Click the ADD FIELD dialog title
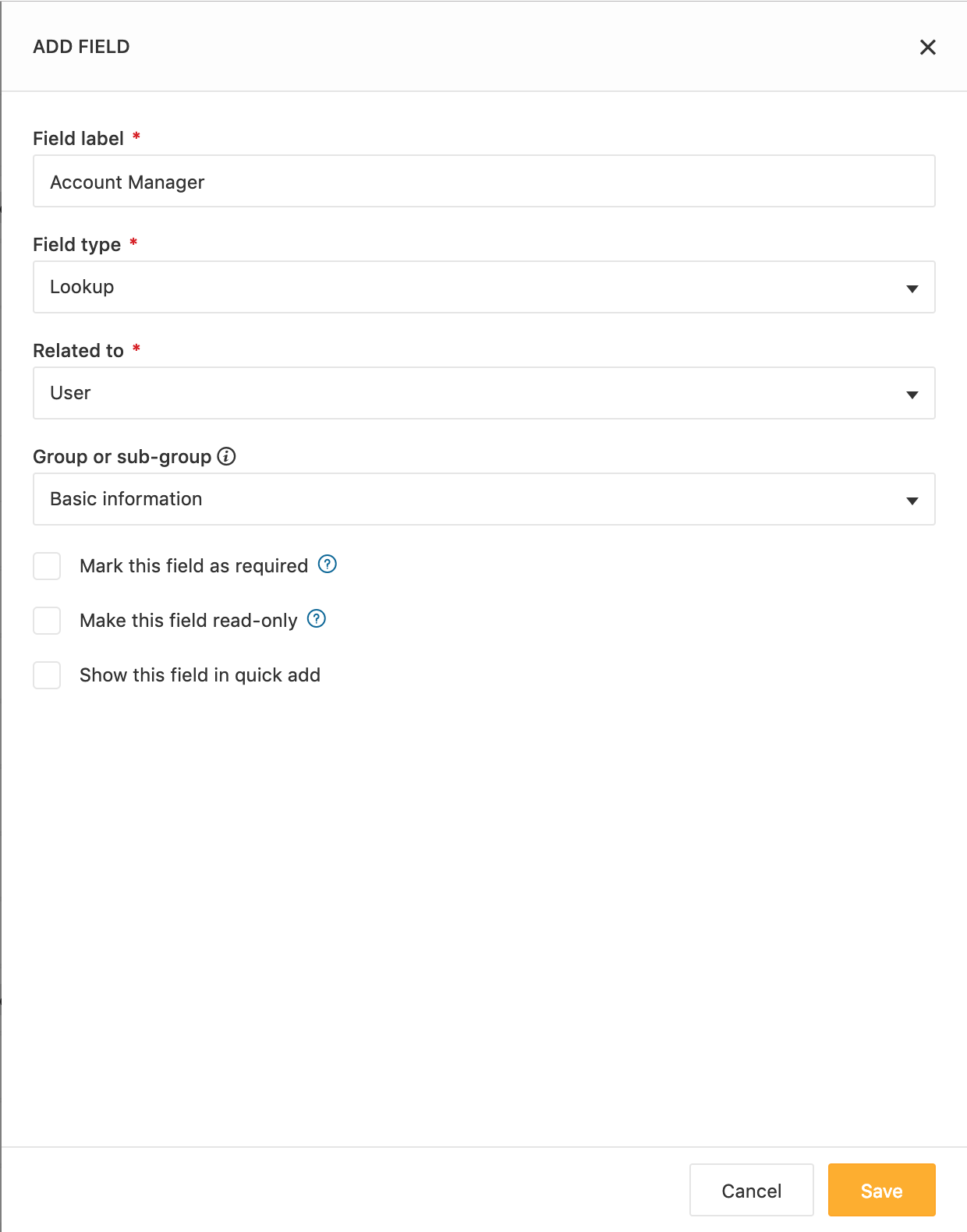The height and width of the screenshot is (1232, 967). pos(81,47)
